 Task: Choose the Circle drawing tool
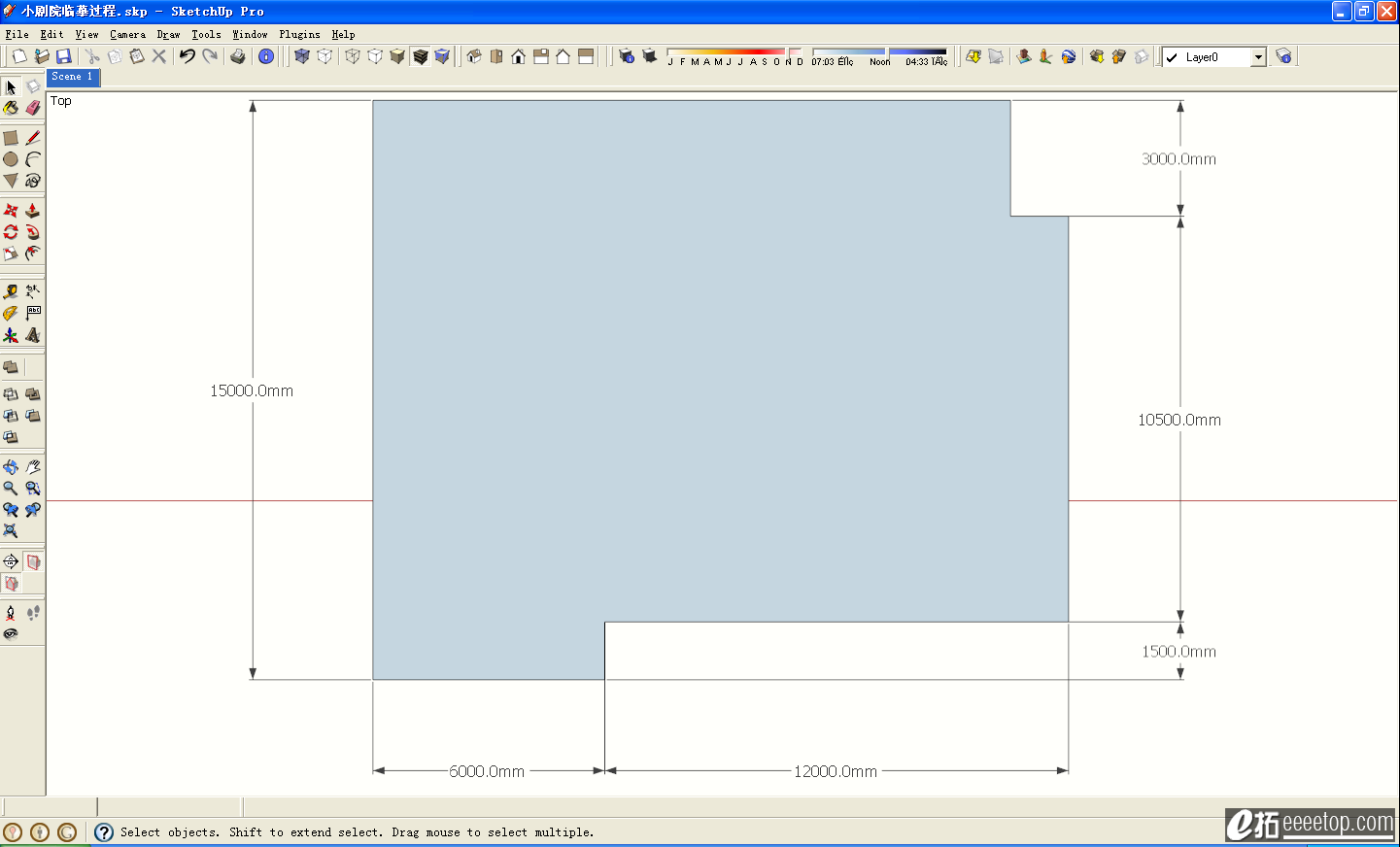pos(11,159)
